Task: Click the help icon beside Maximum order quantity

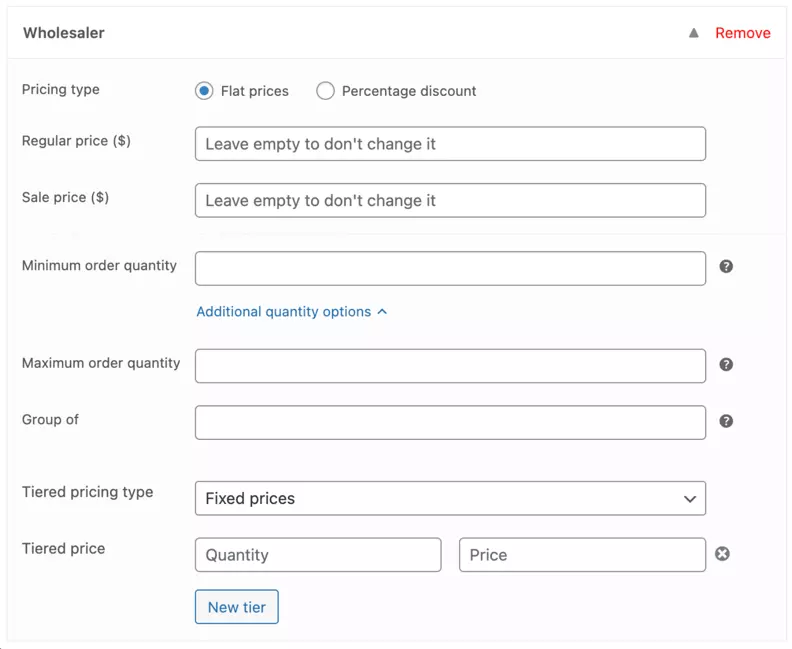Action: [726, 365]
